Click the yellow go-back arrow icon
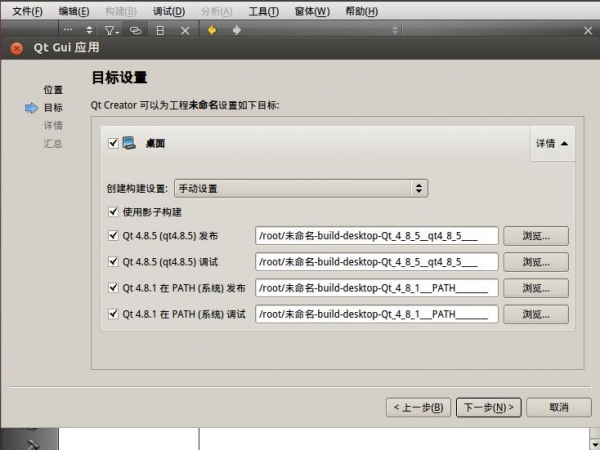Screen dimensions: 600x450 pyautogui.click(x=212, y=30)
